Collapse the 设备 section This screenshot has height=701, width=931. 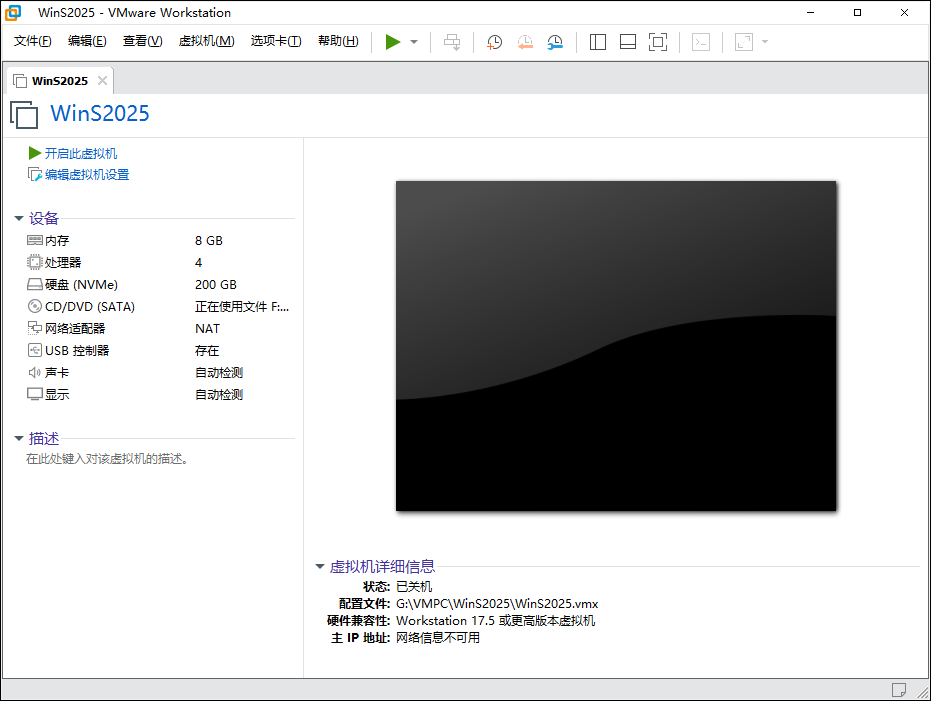(x=19, y=219)
